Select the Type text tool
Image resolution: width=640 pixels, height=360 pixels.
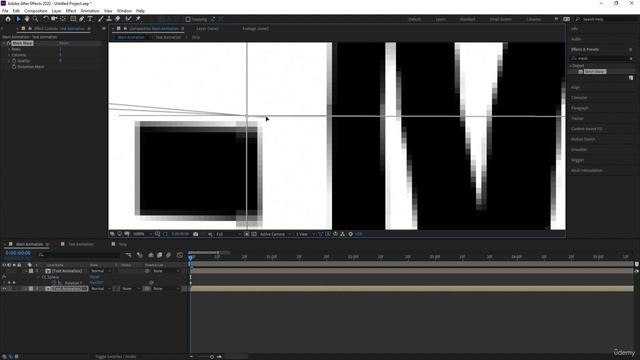(x=90, y=19)
